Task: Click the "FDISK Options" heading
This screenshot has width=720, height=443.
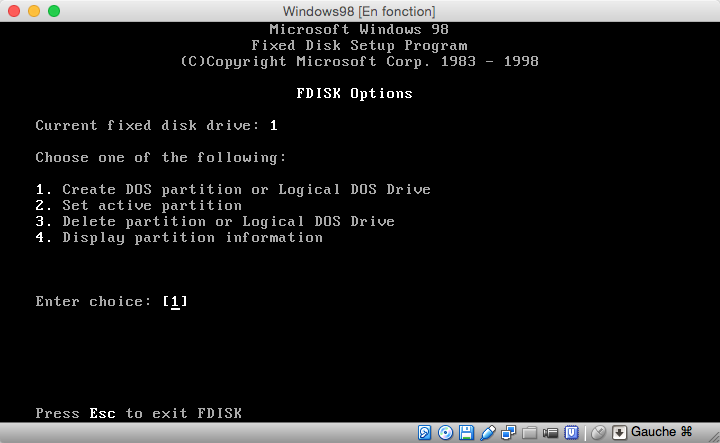Action: (x=354, y=94)
